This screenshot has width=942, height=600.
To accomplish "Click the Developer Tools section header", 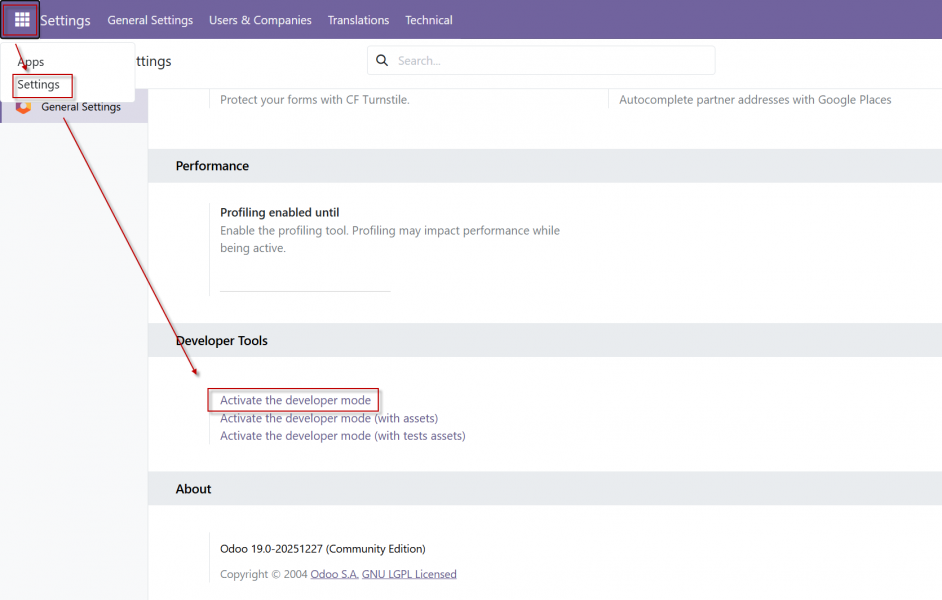I will [x=222, y=341].
